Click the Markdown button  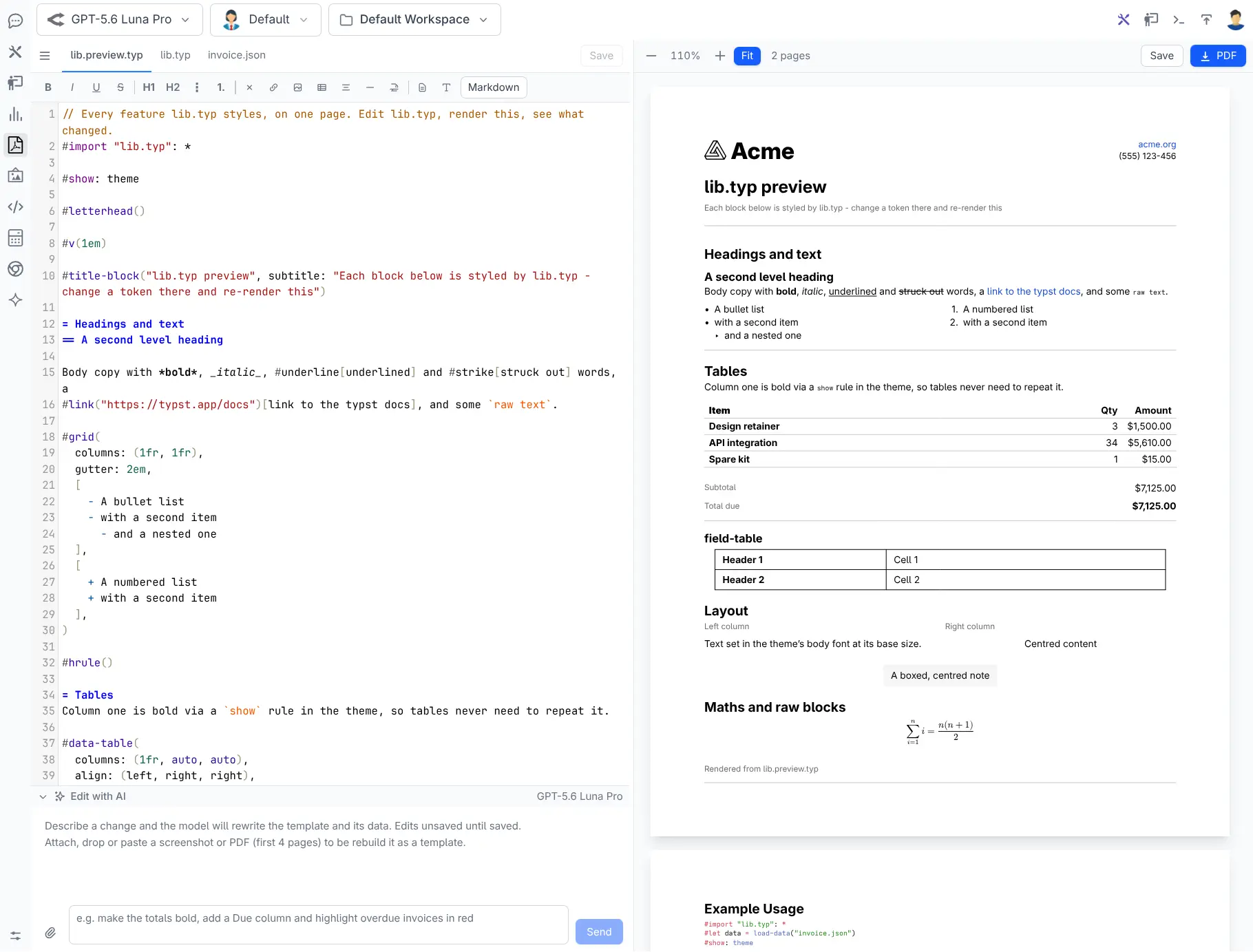click(x=494, y=87)
